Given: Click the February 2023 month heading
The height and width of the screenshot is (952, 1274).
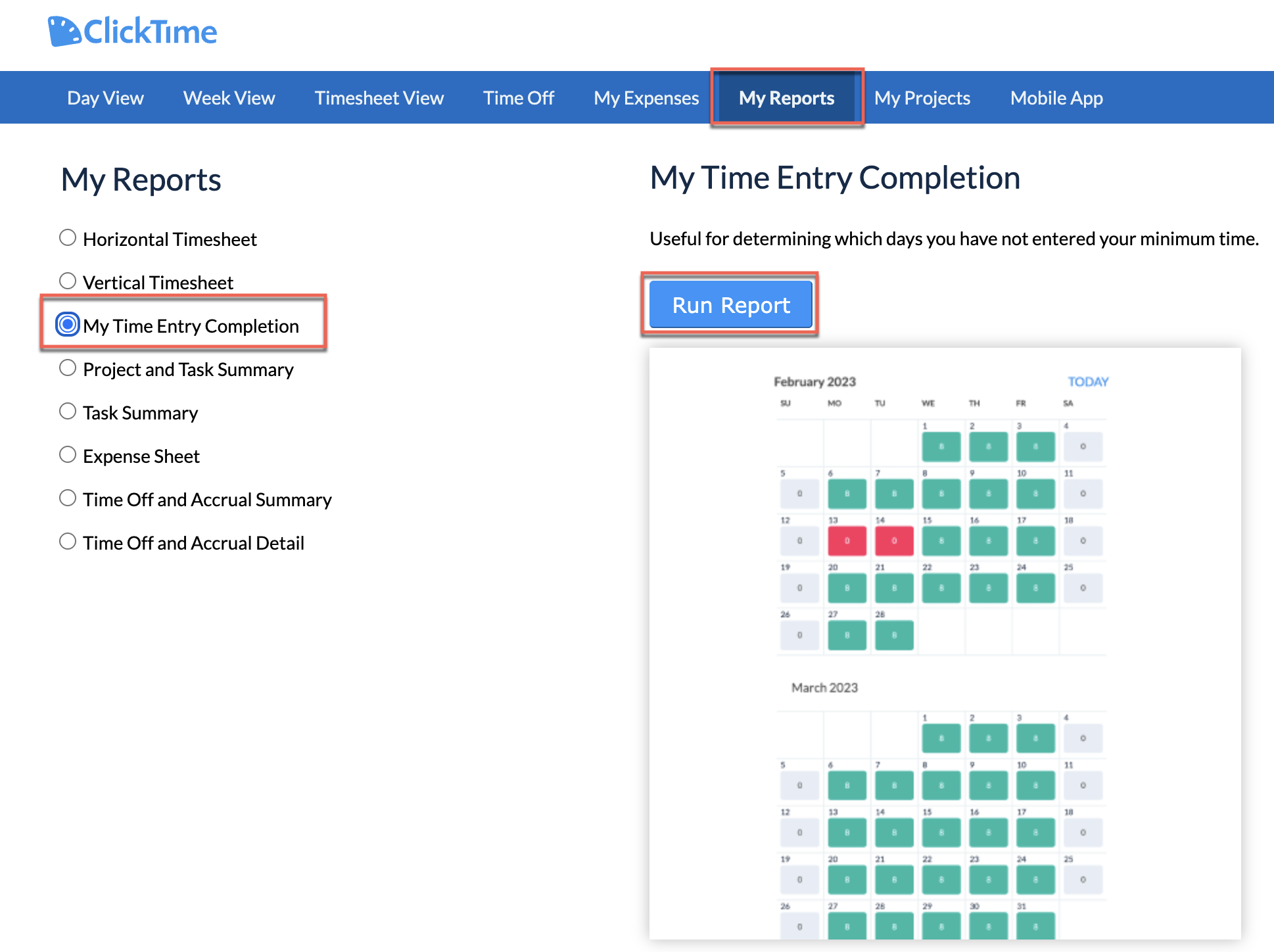Looking at the screenshot, I should coord(814,381).
